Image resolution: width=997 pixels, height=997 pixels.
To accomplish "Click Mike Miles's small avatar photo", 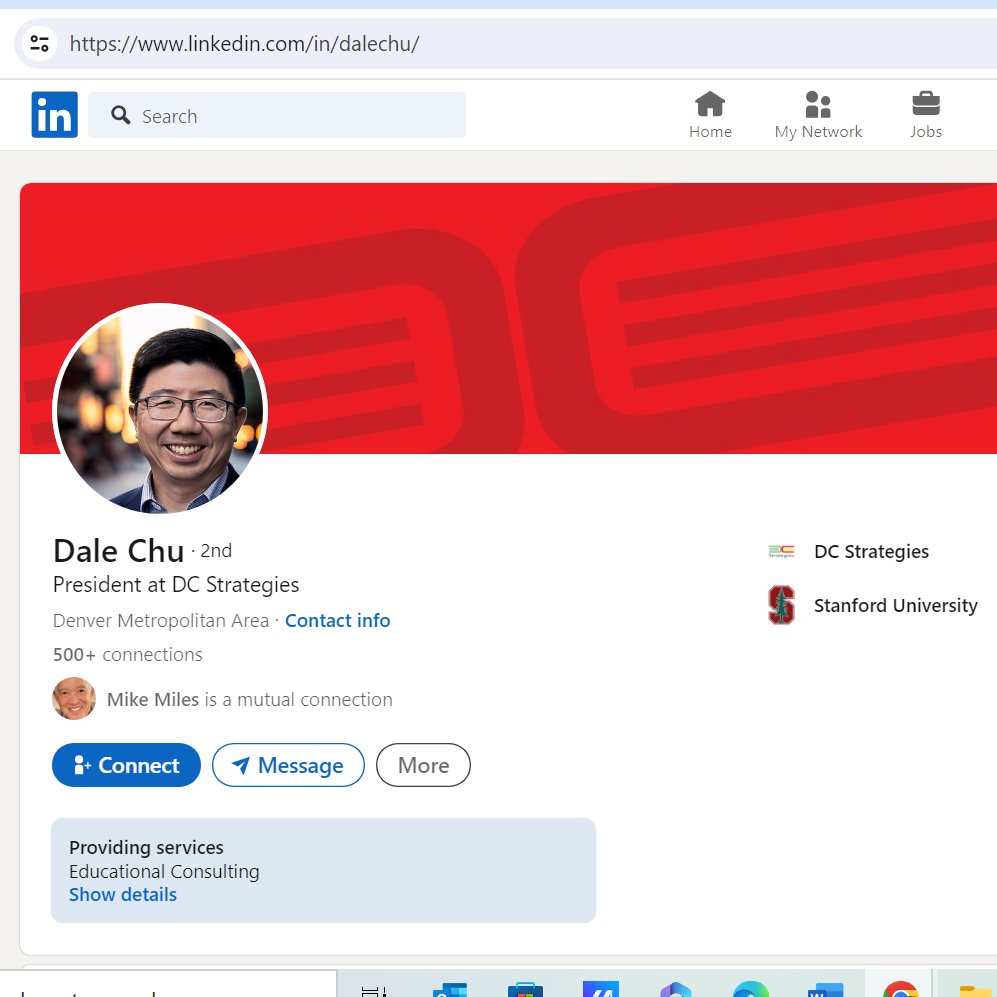I will pyautogui.click(x=74, y=698).
